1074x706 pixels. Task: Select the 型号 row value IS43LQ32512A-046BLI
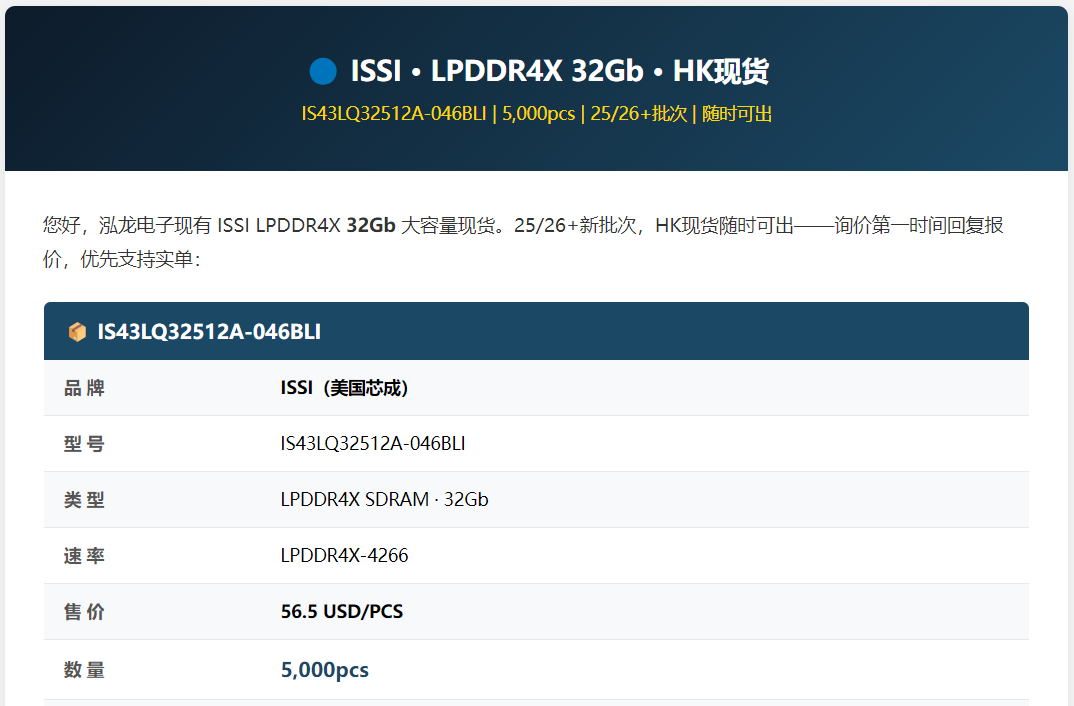point(373,444)
